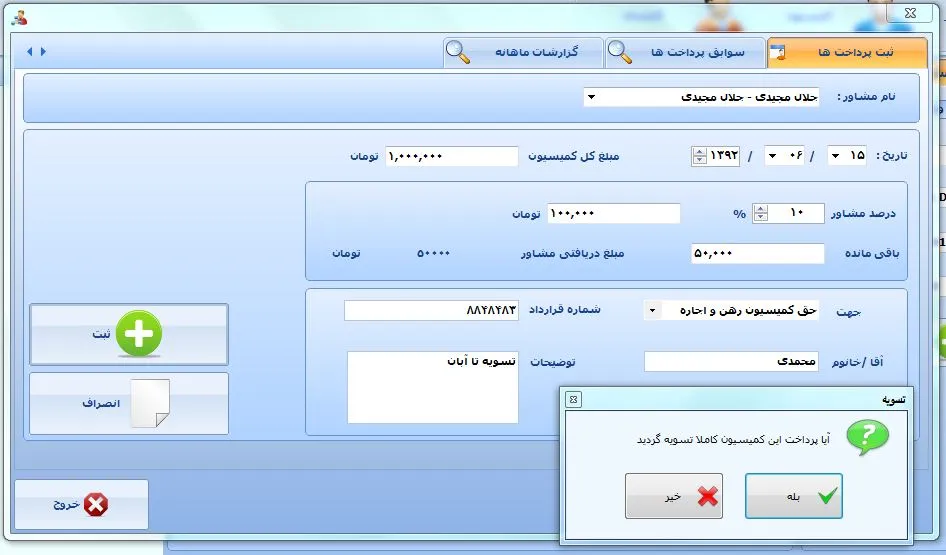946x555 pixels.
Task: Click the magnifier icon on گزارشات ماهانه
Action: (458, 52)
